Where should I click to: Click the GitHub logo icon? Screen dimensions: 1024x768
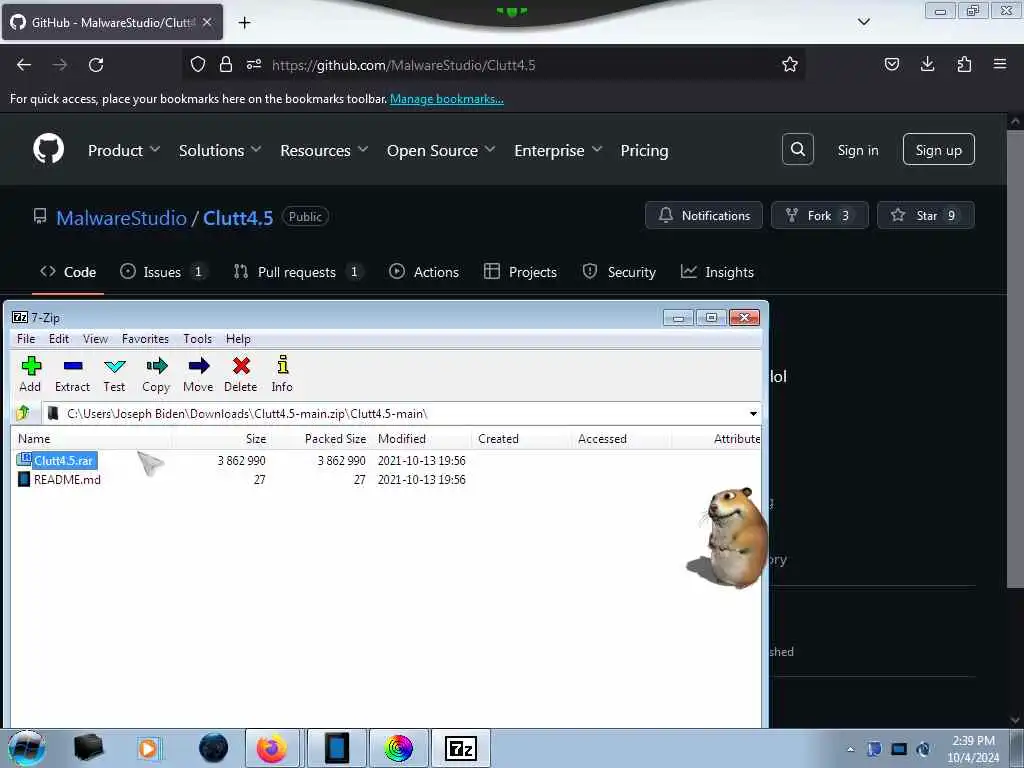tap(49, 149)
